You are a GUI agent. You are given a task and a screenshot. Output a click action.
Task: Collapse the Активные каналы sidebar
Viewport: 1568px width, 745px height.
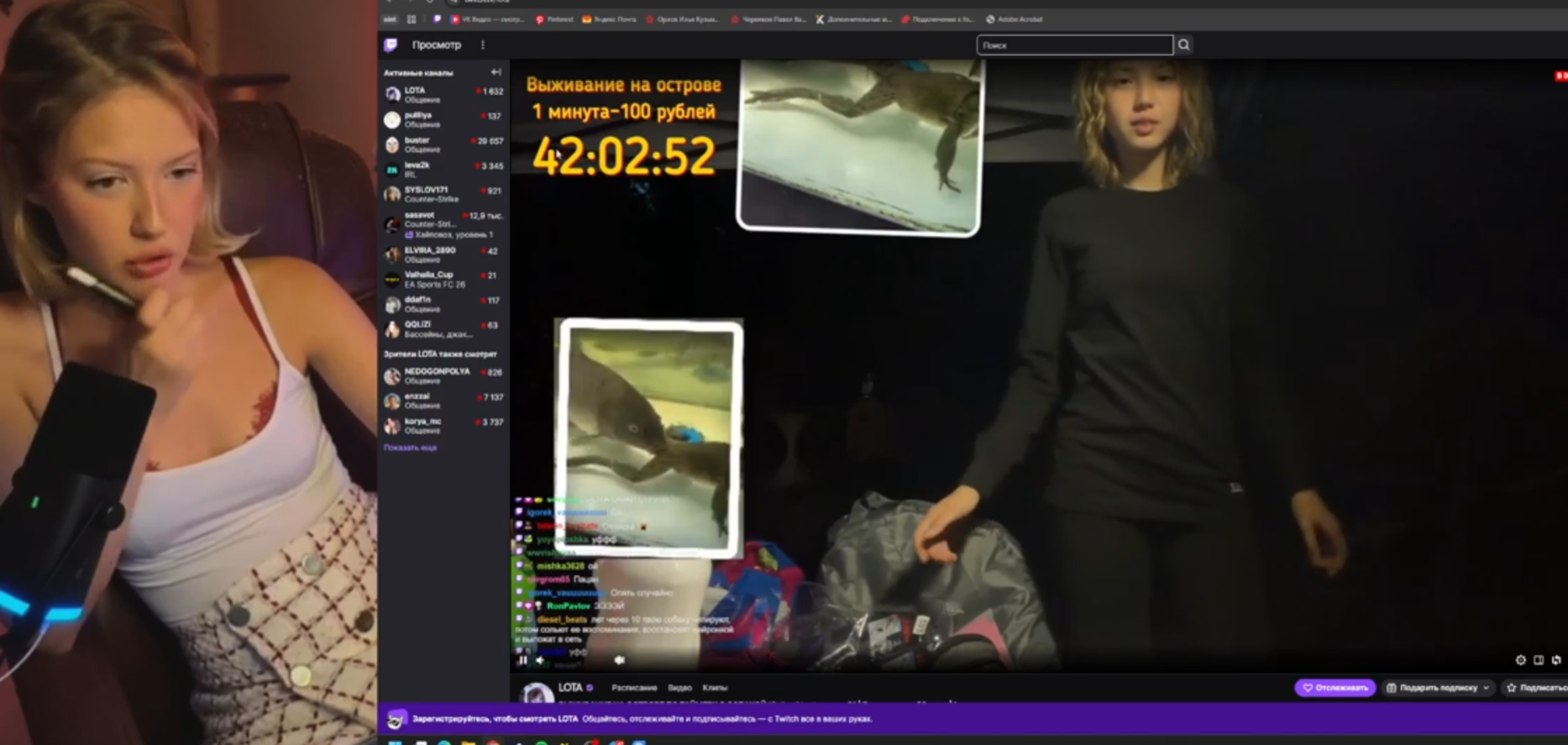(496, 72)
